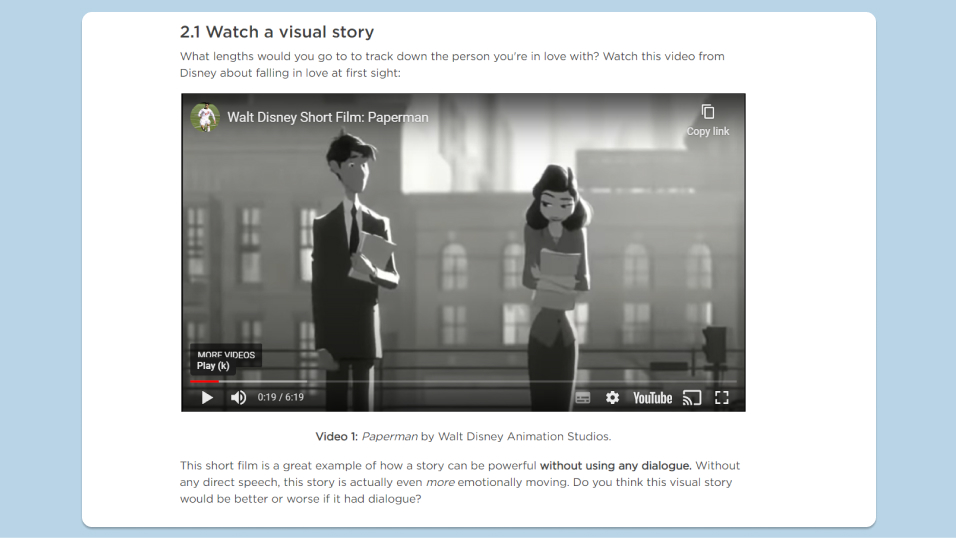
Task: Enter fullscreen mode
Action: pos(722,398)
